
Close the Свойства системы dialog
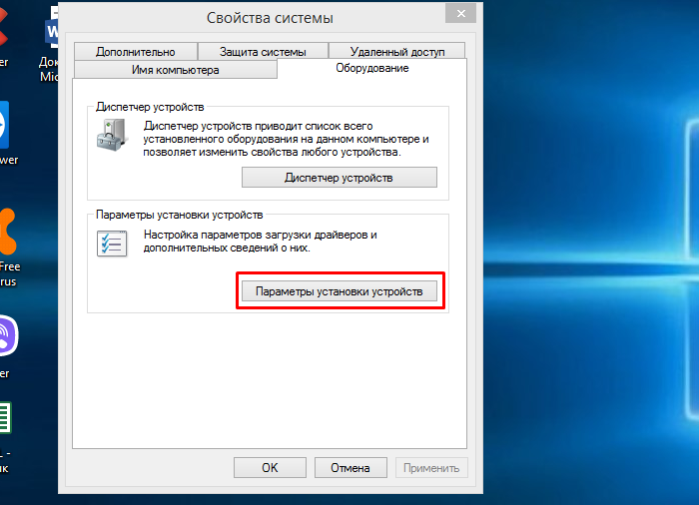point(461,13)
